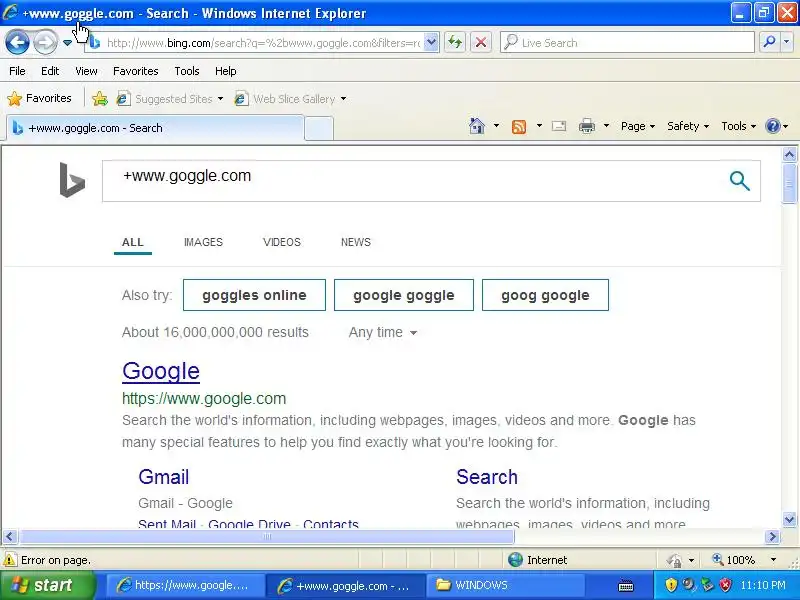Viewport: 800px width, 600px height.
Task: Click the Add to Favorites Bar icon
Action: point(99,98)
